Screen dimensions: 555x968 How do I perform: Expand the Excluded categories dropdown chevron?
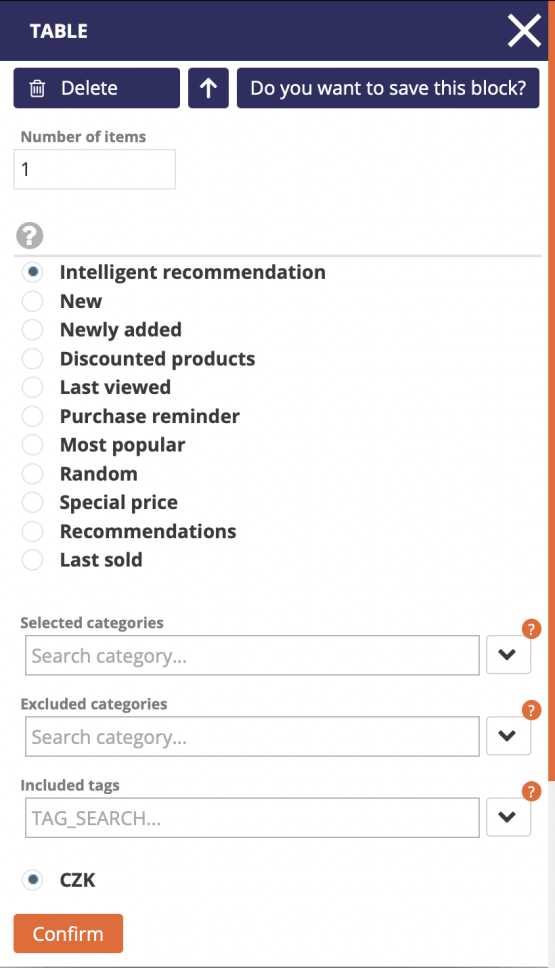point(508,736)
